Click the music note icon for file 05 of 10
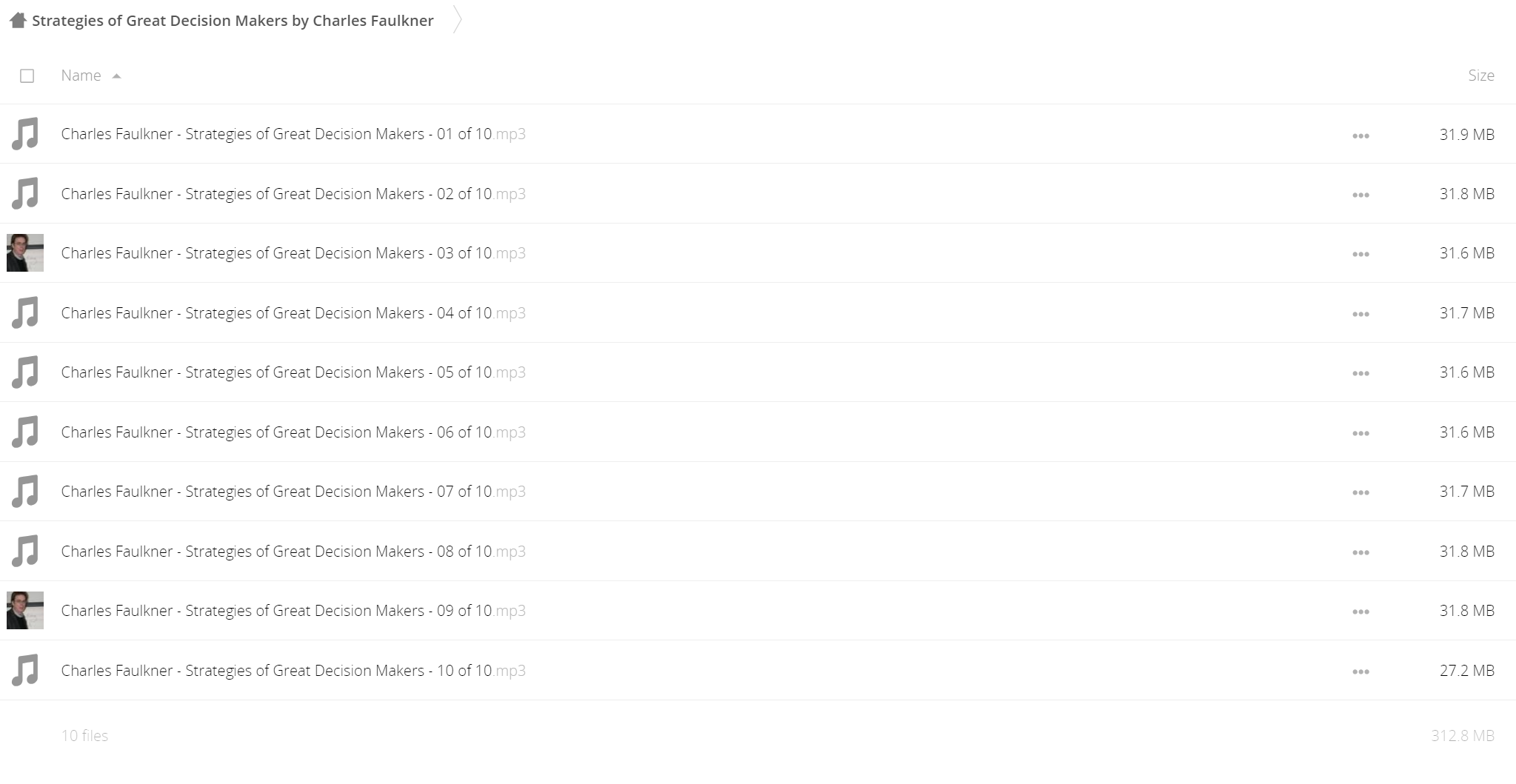1516x784 pixels. pyautogui.click(x=25, y=372)
